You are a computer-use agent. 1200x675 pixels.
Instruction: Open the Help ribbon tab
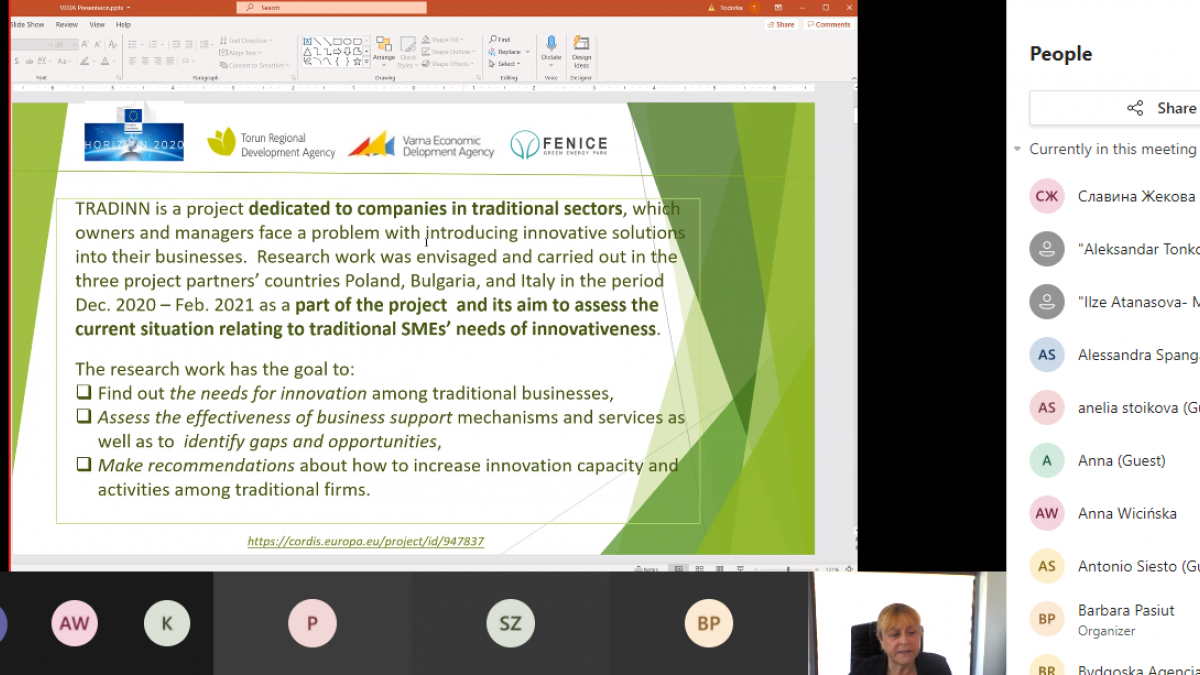pos(123,24)
